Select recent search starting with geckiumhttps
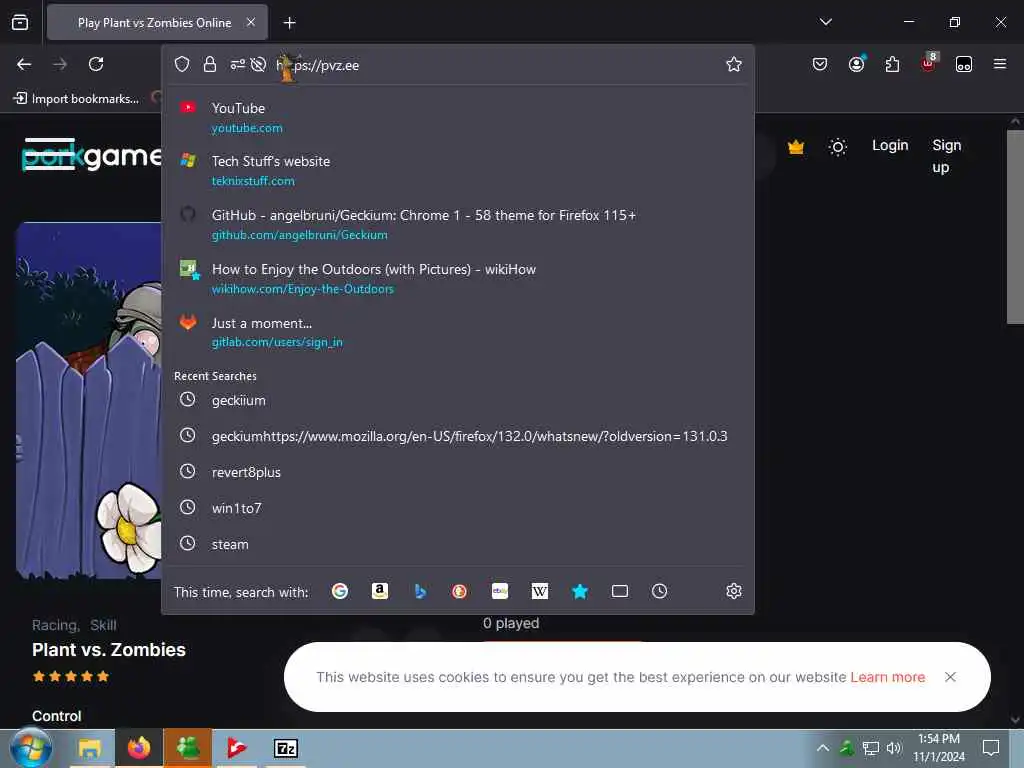The height and width of the screenshot is (768, 1024). click(457, 436)
